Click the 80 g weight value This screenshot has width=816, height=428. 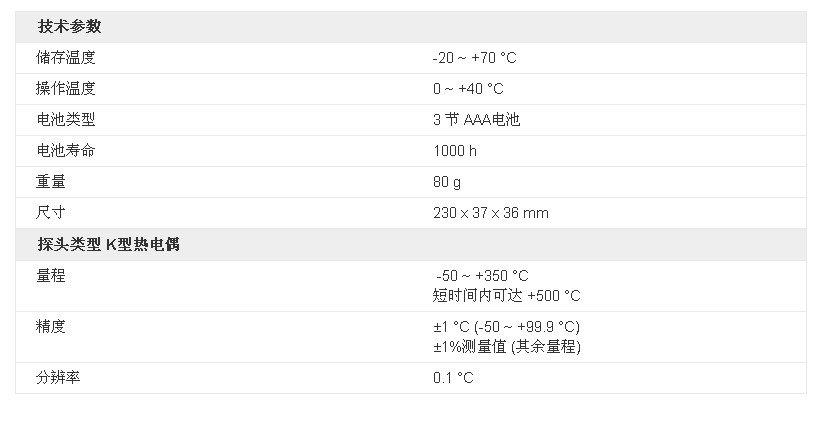pos(447,182)
